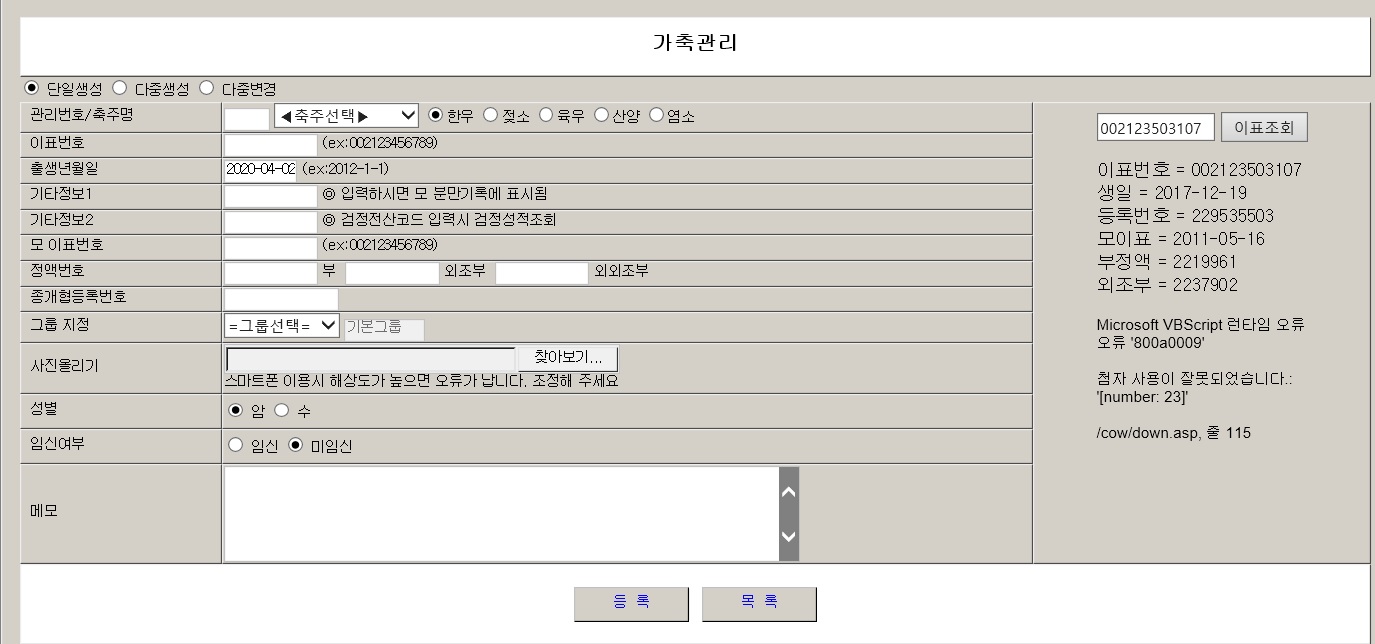Viewport: 1375px width, 644px height.
Task: Click the 등록 submit button
Action: coord(631,603)
